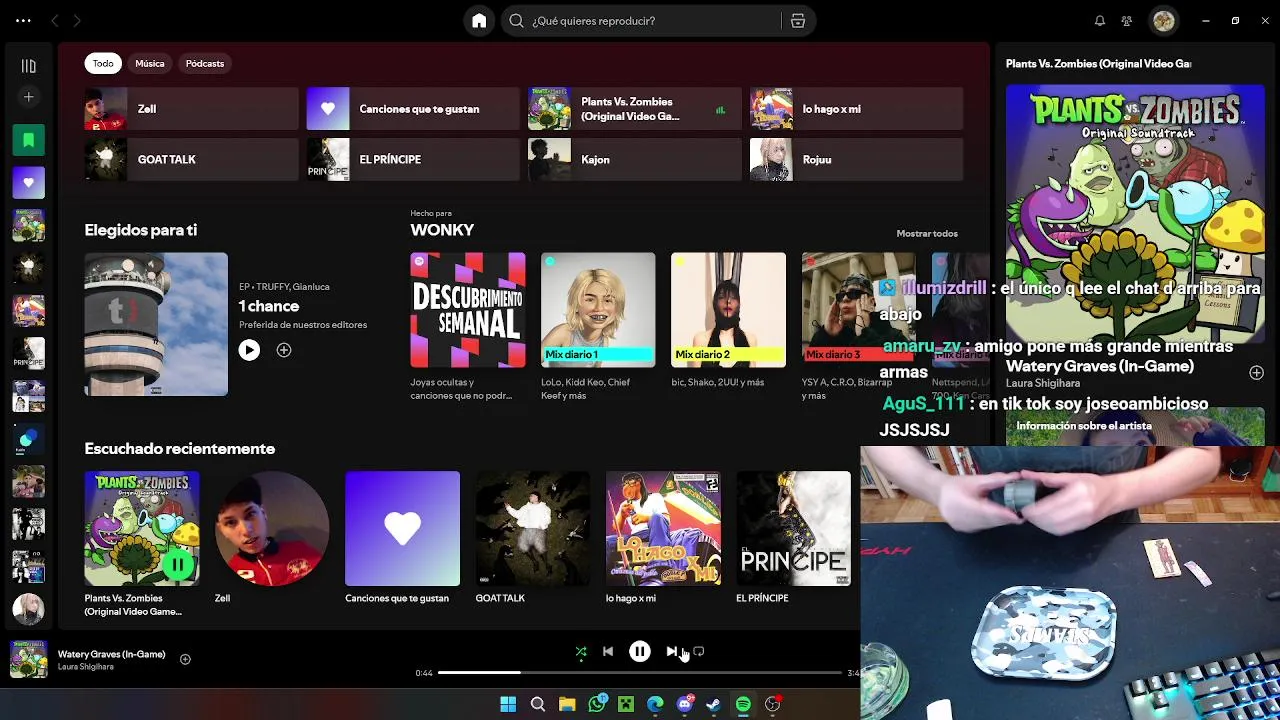Open Descubrimiento Semanal playlist card
The width and height of the screenshot is (1280, 720).
coord(467,326)
